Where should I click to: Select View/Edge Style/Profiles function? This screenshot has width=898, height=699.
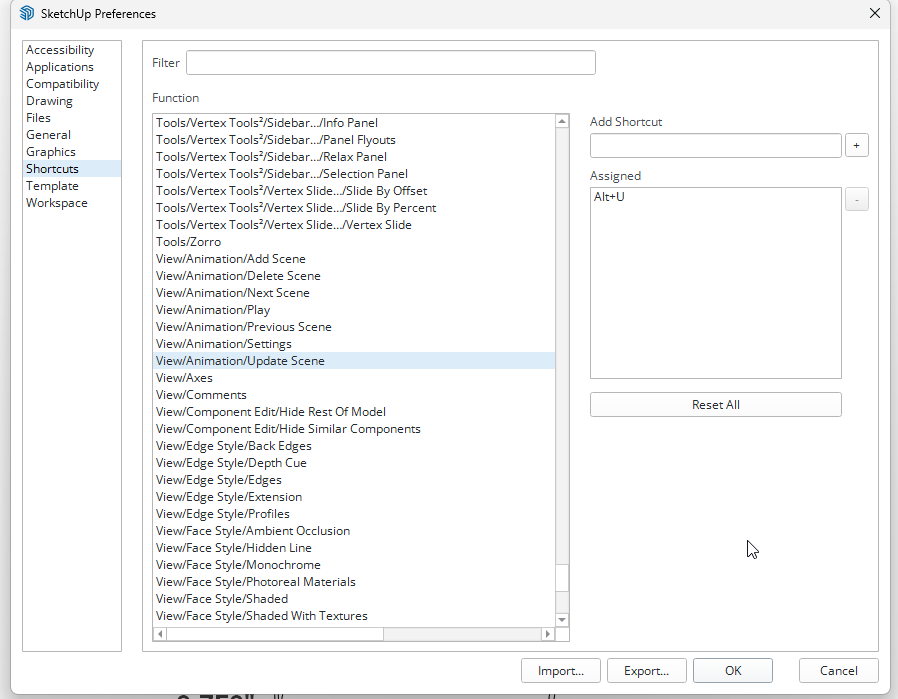tap(355, 514)
